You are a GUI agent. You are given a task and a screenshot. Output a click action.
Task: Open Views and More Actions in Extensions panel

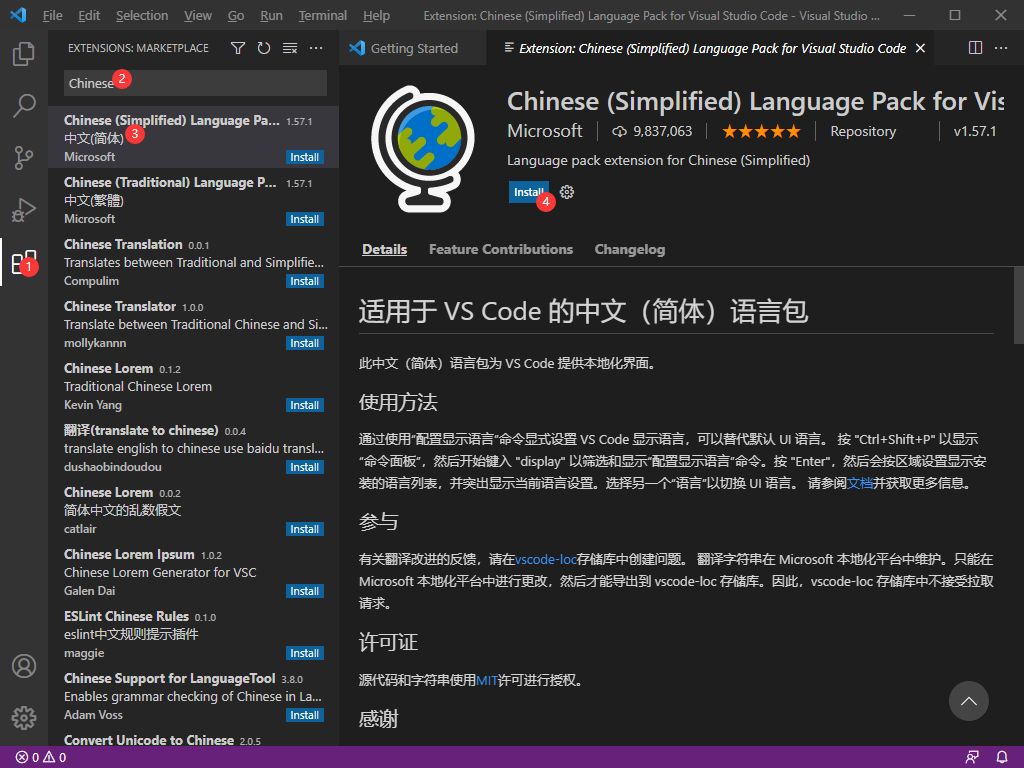tap(316, 48)
